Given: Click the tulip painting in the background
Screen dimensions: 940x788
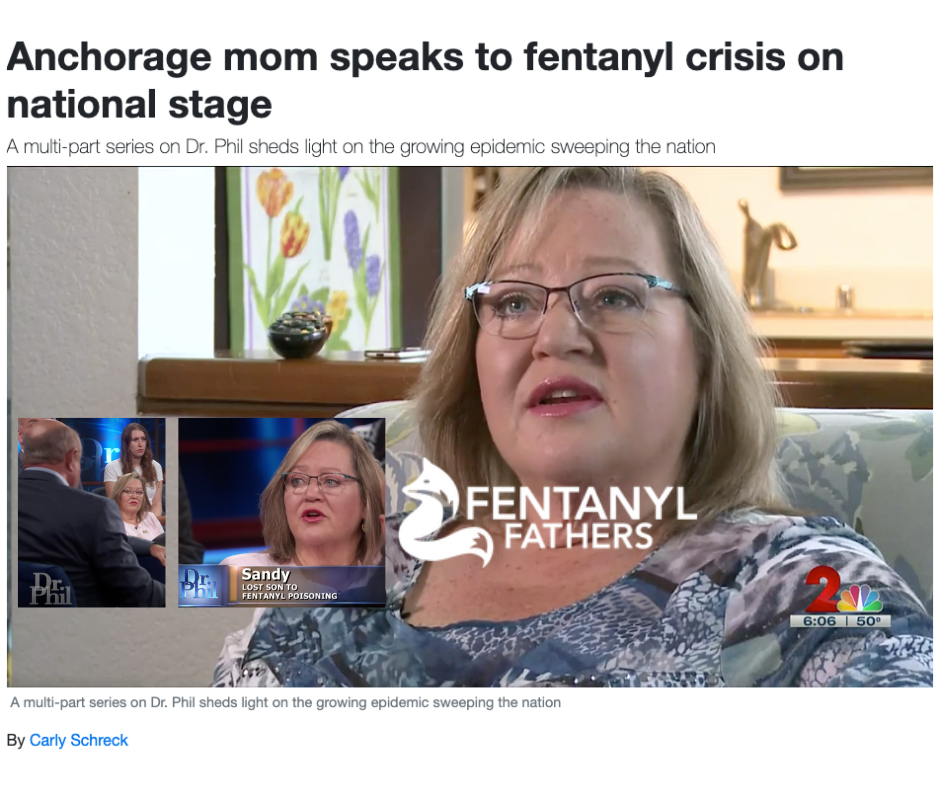Looking at the screenshot, I should pyautogui.click(x=312, y=258).
